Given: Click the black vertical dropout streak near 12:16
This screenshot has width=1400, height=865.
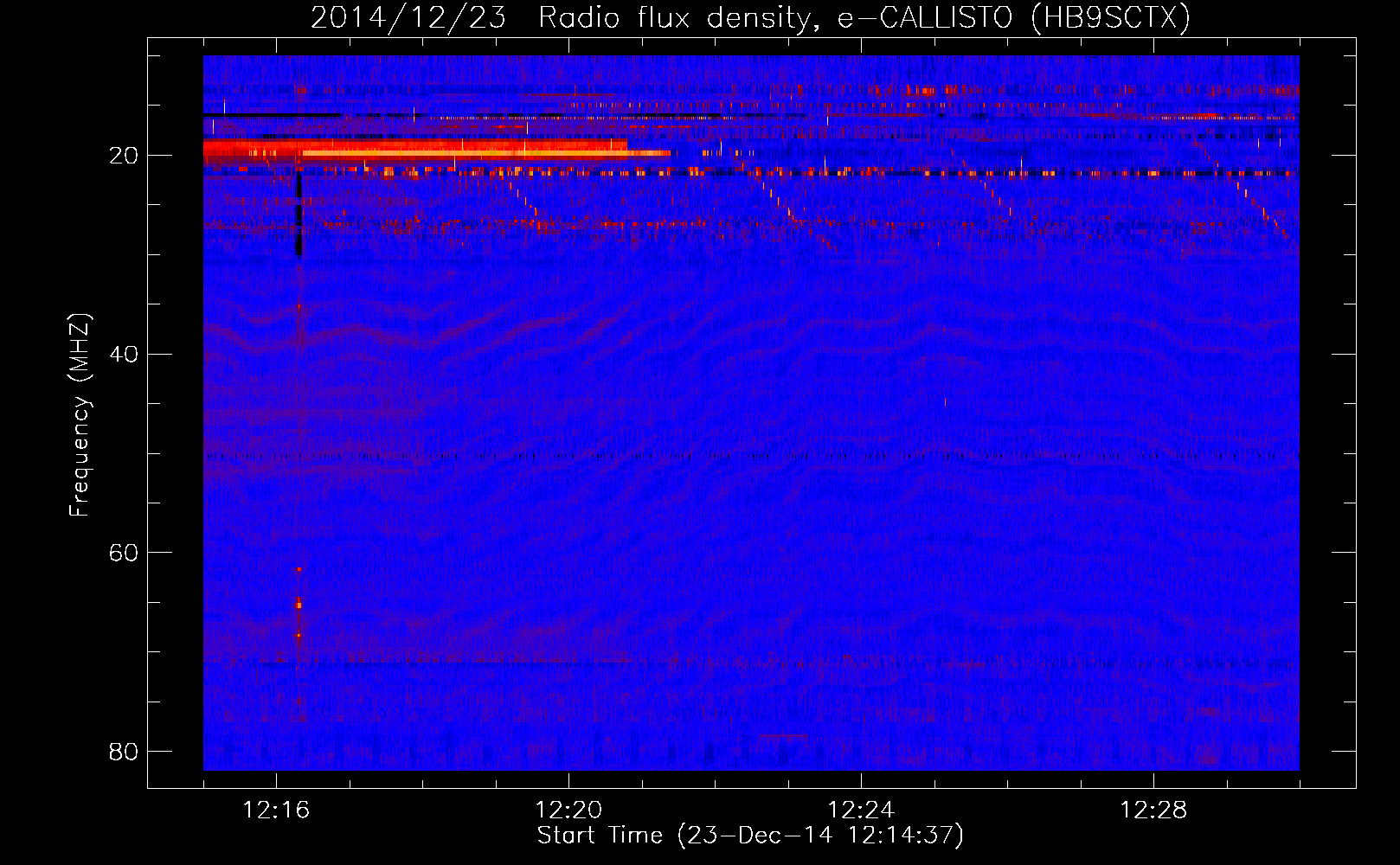Looking at the screenshot, I should tap(299, 215).
